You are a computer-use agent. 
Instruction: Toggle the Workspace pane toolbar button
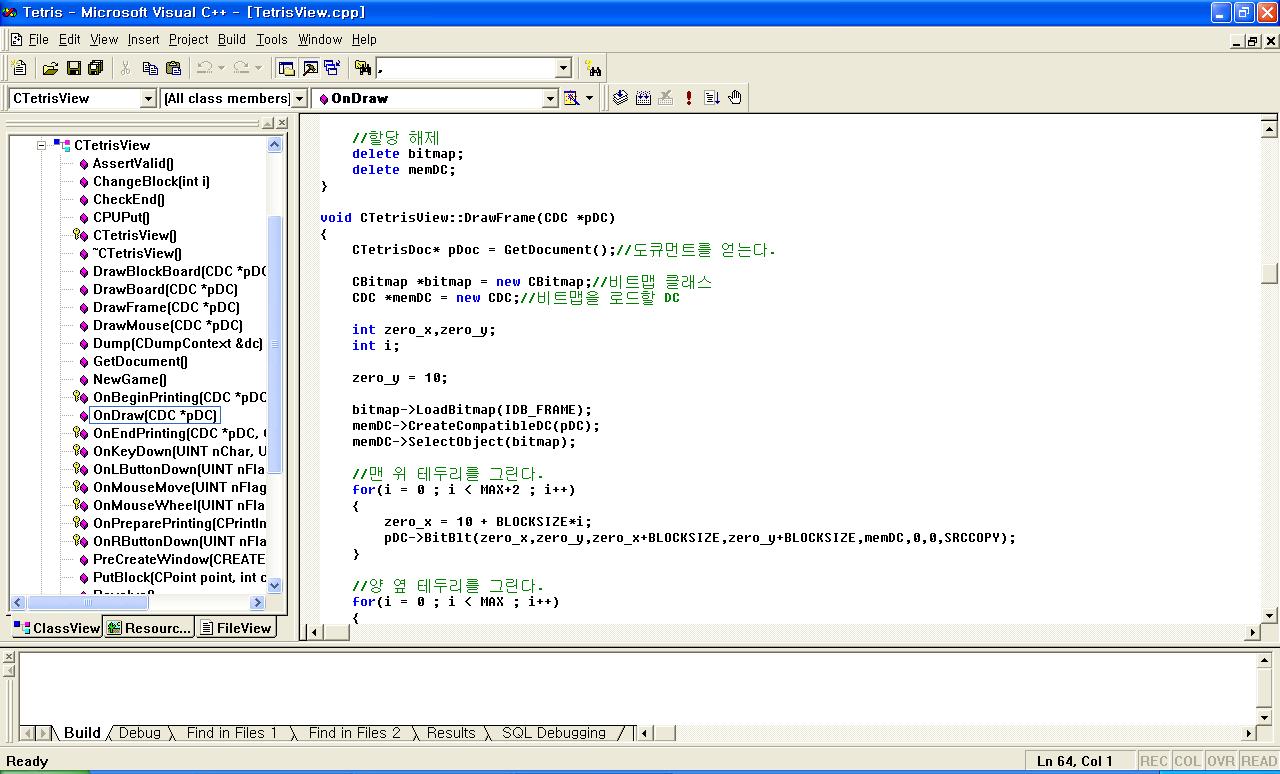click(287, 68)
